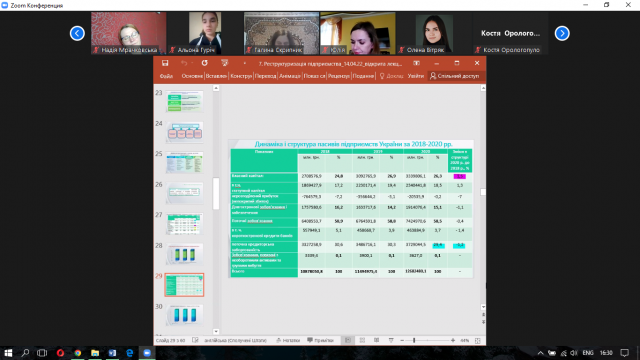Switch to the Вставлення ribbon tab
Viewport: 640px width, 360px height.
tap(216, 76)
